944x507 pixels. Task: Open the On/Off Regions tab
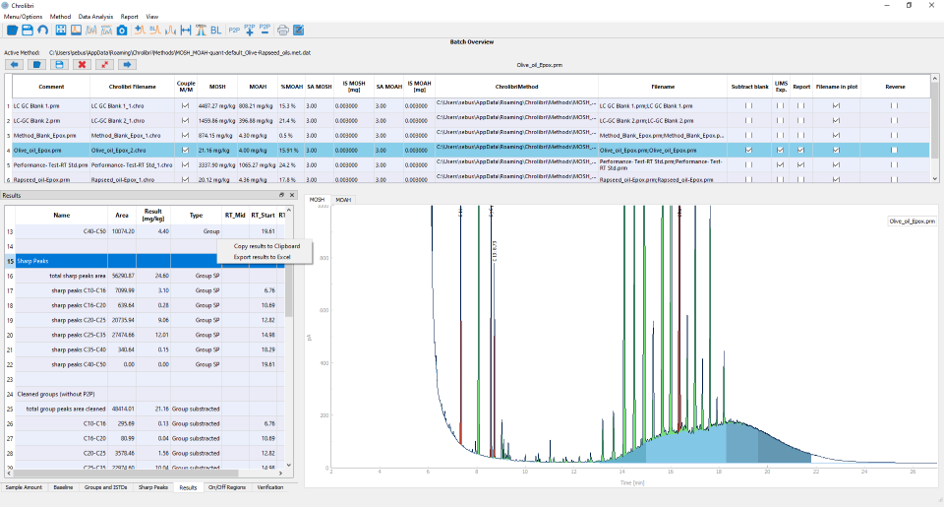227,487
